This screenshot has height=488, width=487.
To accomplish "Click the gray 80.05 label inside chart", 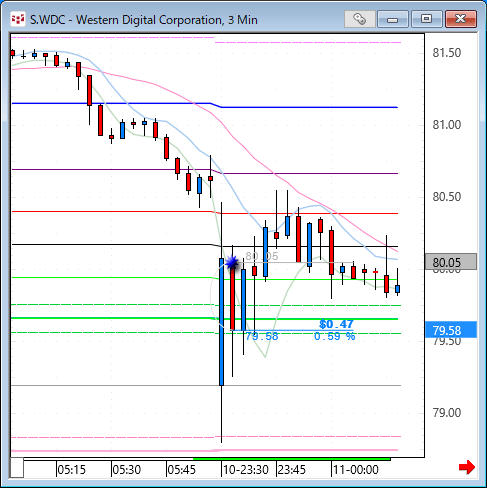I will click(x=262, y=256).
